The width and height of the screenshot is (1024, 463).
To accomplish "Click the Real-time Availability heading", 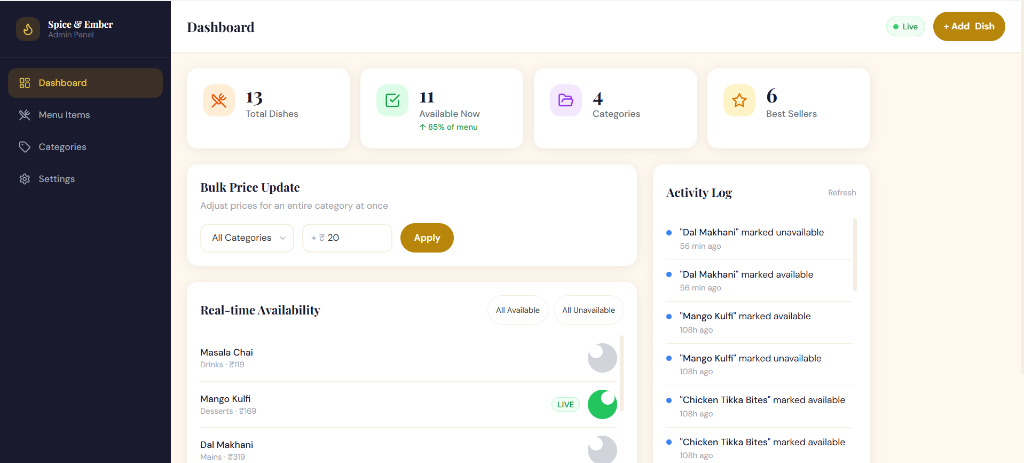I will 260,310.
